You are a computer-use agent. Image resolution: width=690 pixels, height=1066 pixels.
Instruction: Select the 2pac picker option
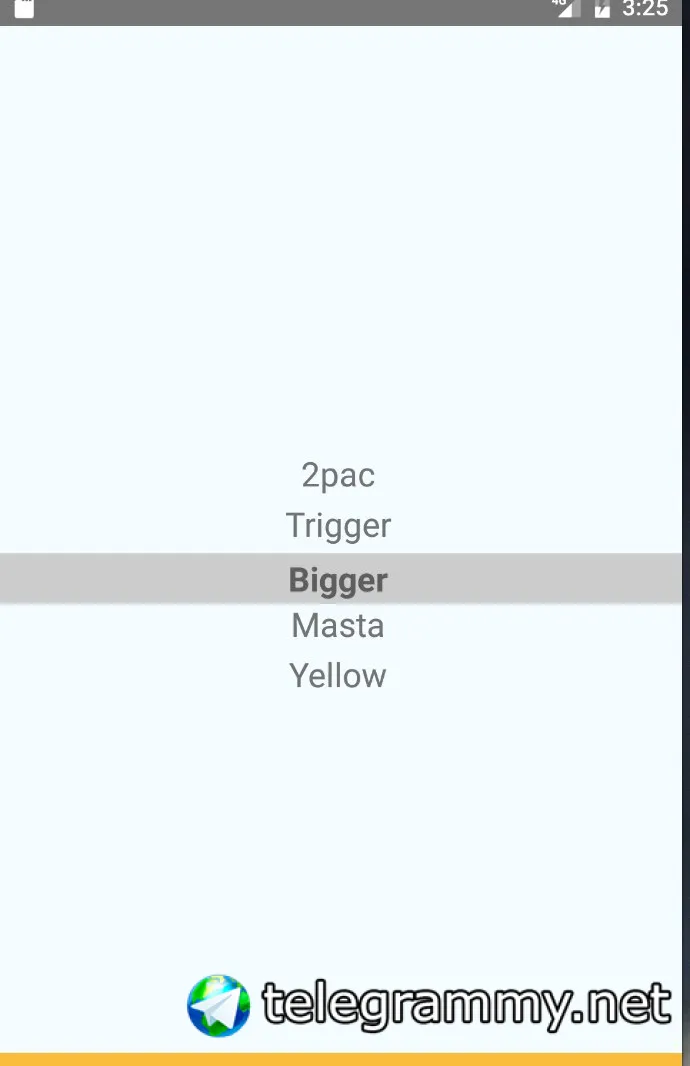(338, 475)
